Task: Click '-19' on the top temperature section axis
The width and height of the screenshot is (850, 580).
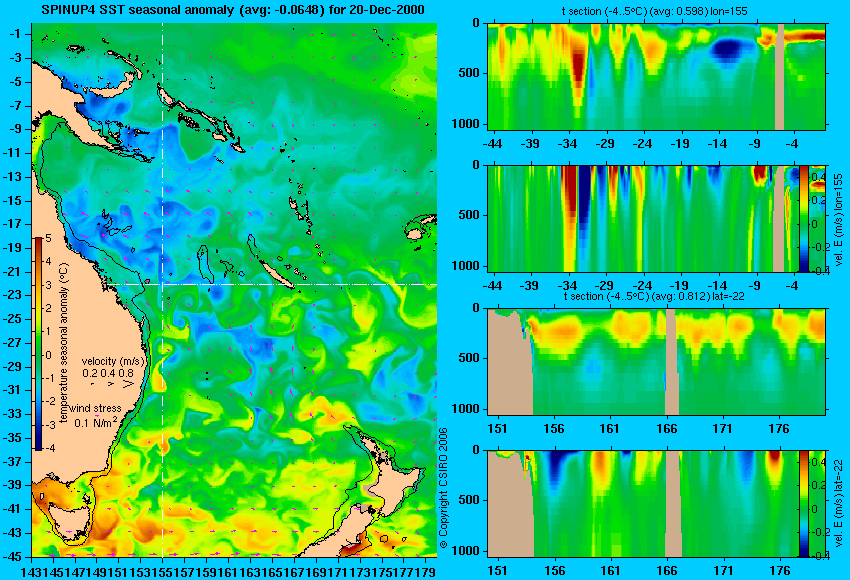Action: click(x=680, y=144)
